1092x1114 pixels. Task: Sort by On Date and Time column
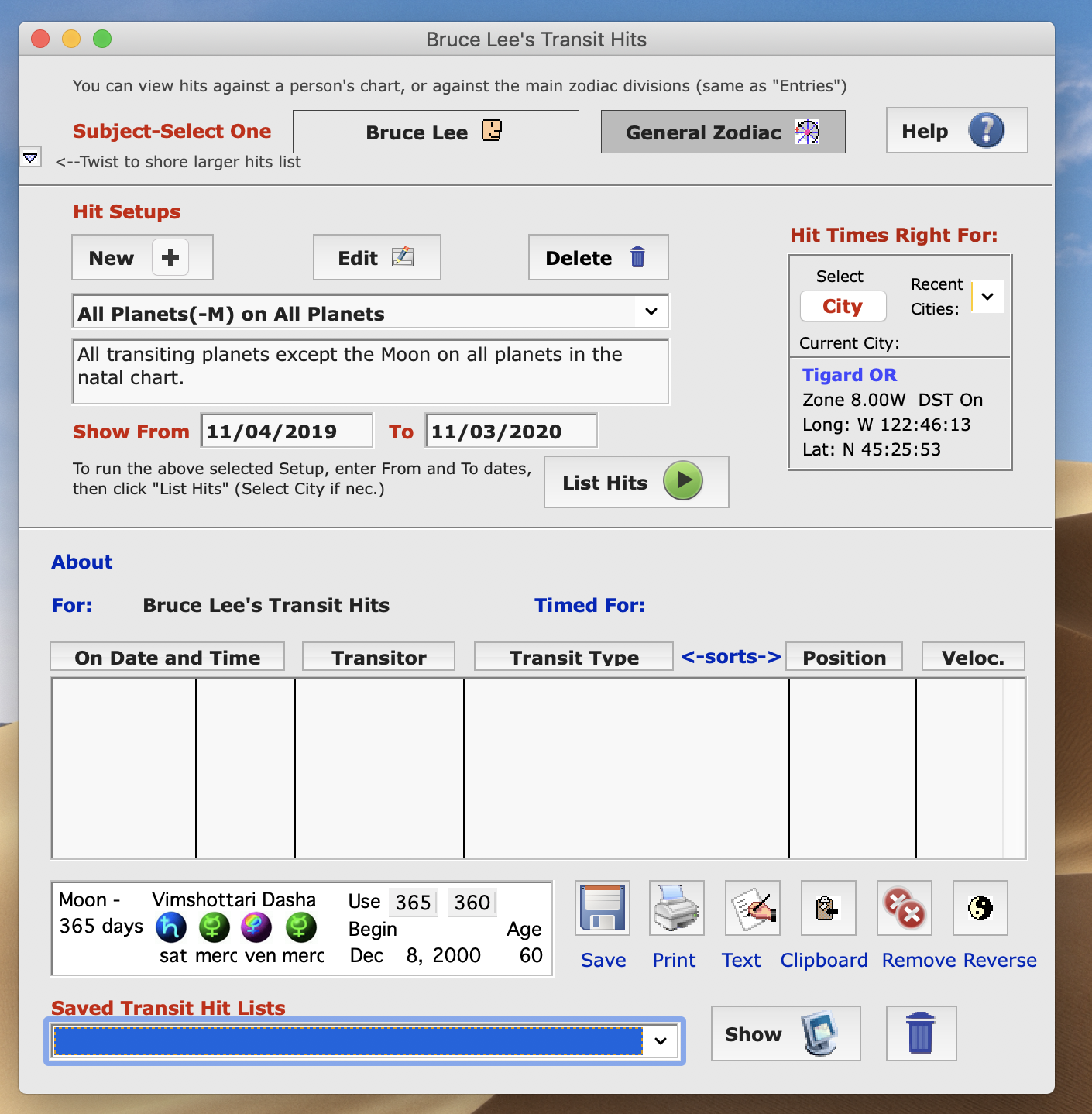coord(167,657)
